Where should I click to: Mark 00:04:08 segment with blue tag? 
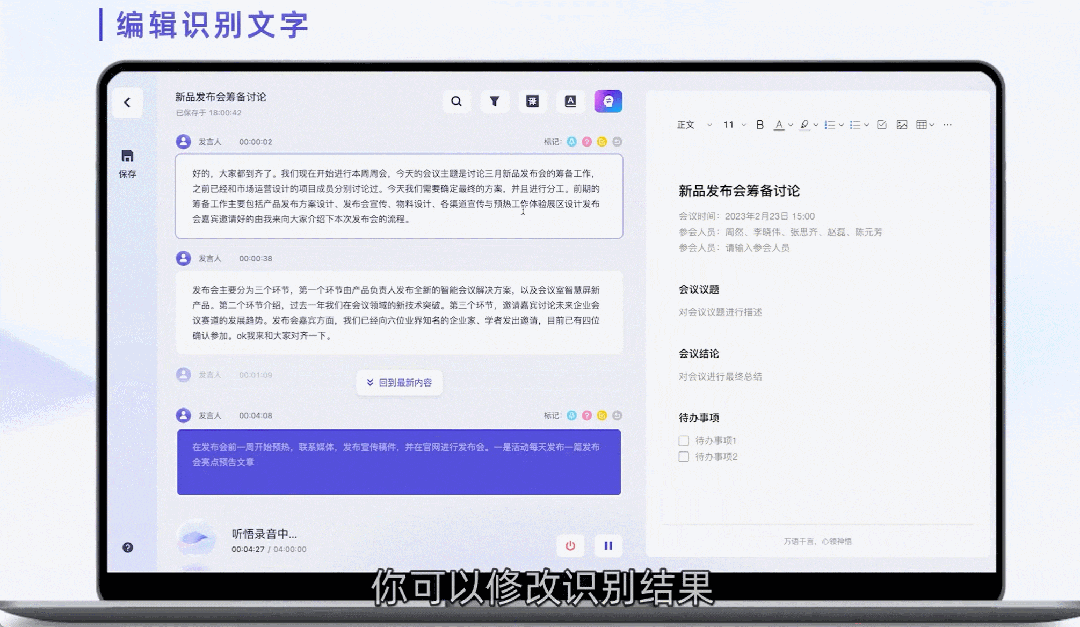[x=572, y=415]
